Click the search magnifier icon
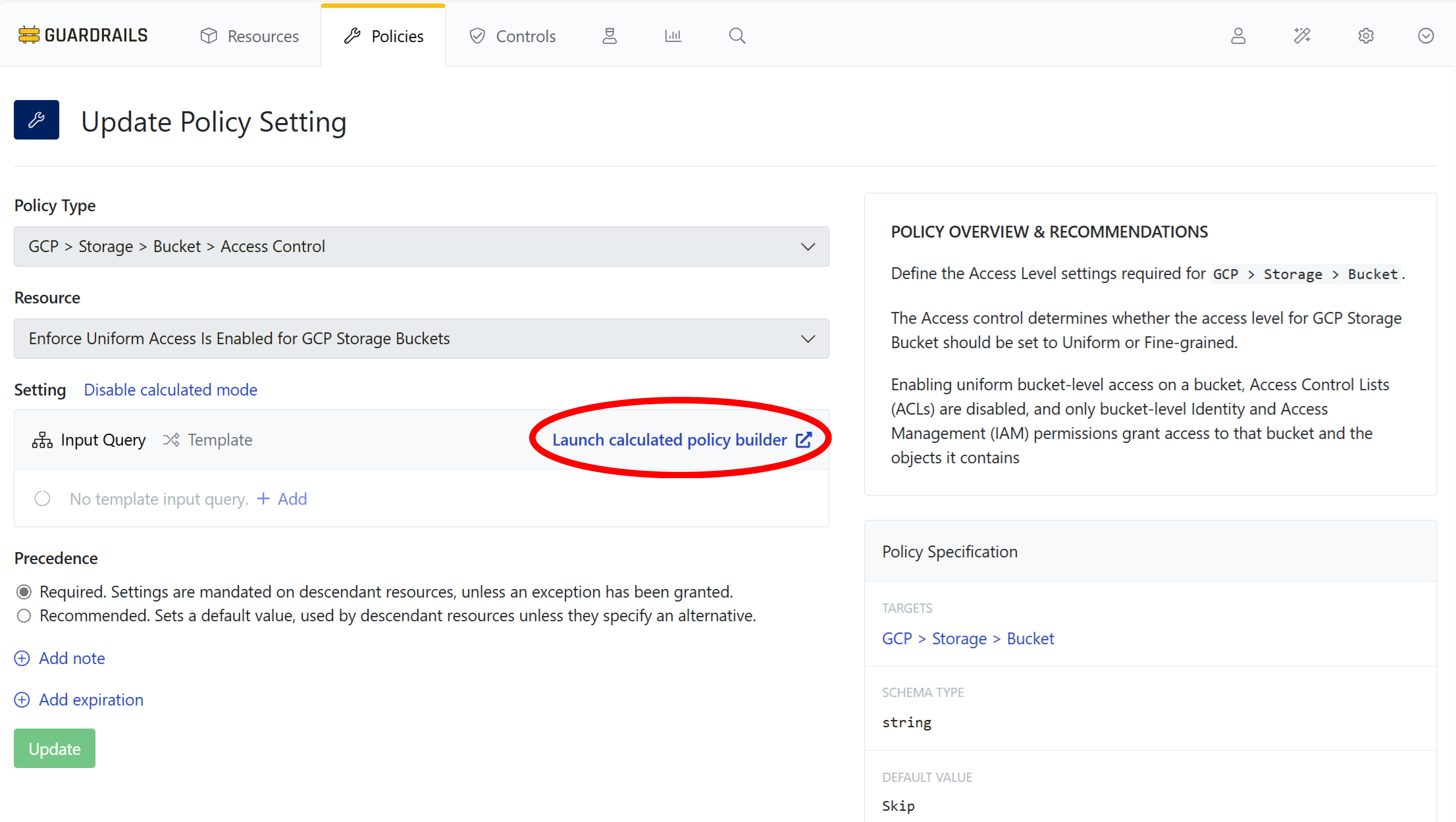 [x=737, y=36]
